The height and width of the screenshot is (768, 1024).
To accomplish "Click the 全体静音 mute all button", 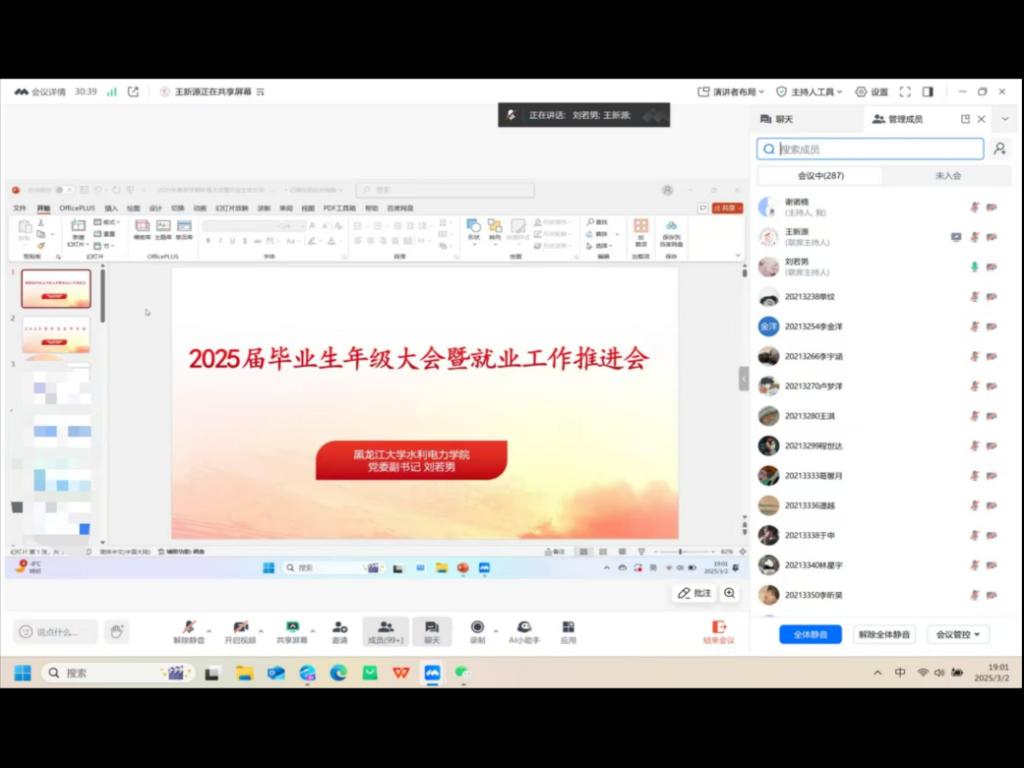I will point(810,634).
